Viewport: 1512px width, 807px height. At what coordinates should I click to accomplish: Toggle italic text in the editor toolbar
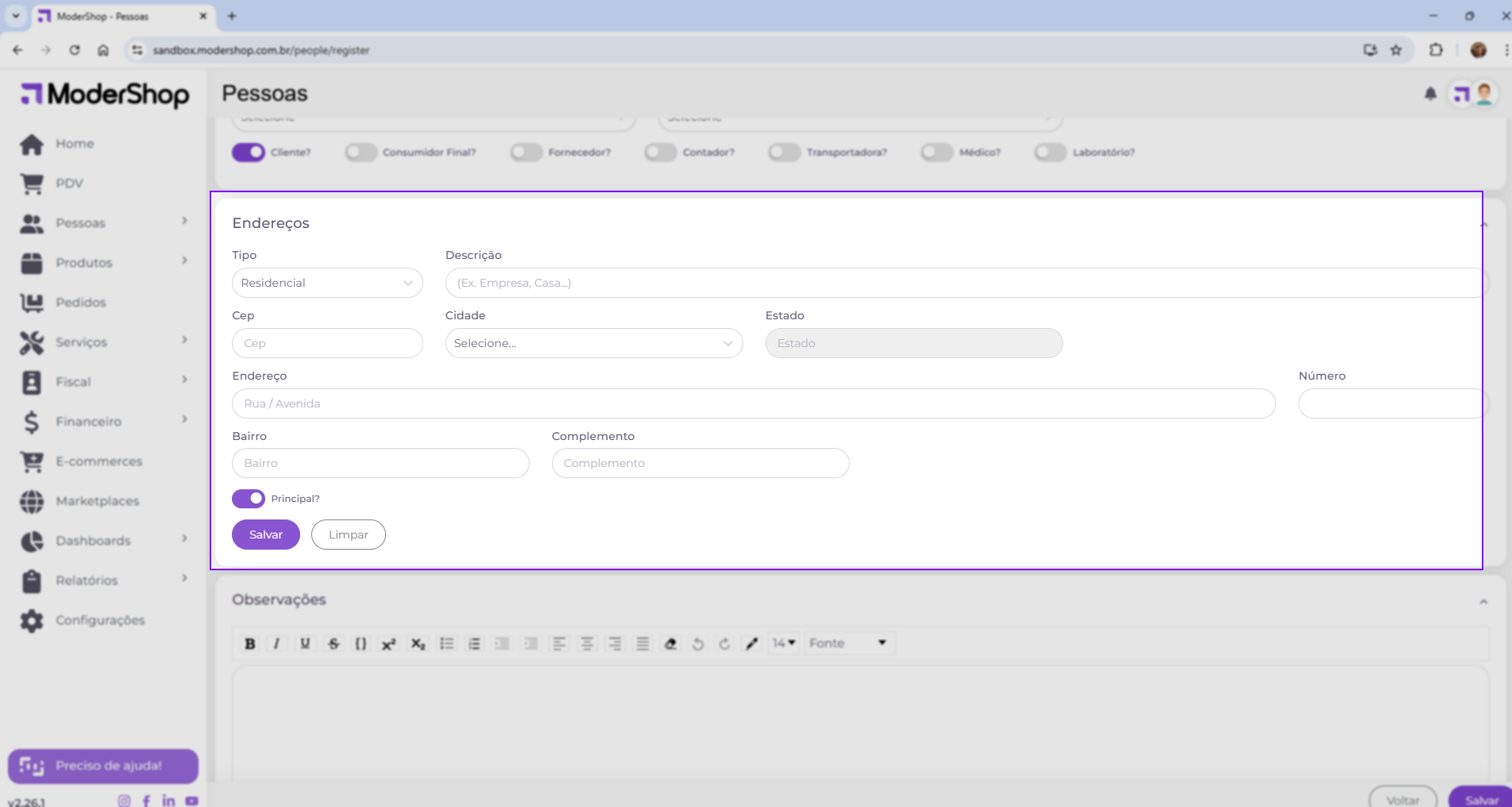pos(276,643)
